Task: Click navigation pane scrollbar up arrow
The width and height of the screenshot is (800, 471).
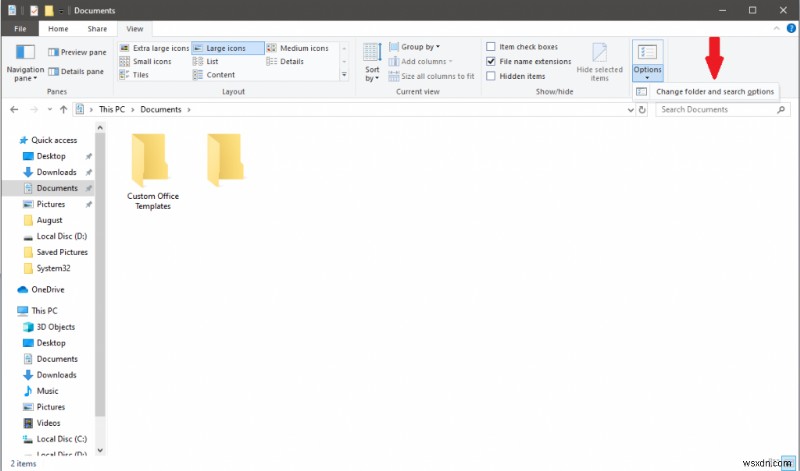Action: [x=100, y=127]
